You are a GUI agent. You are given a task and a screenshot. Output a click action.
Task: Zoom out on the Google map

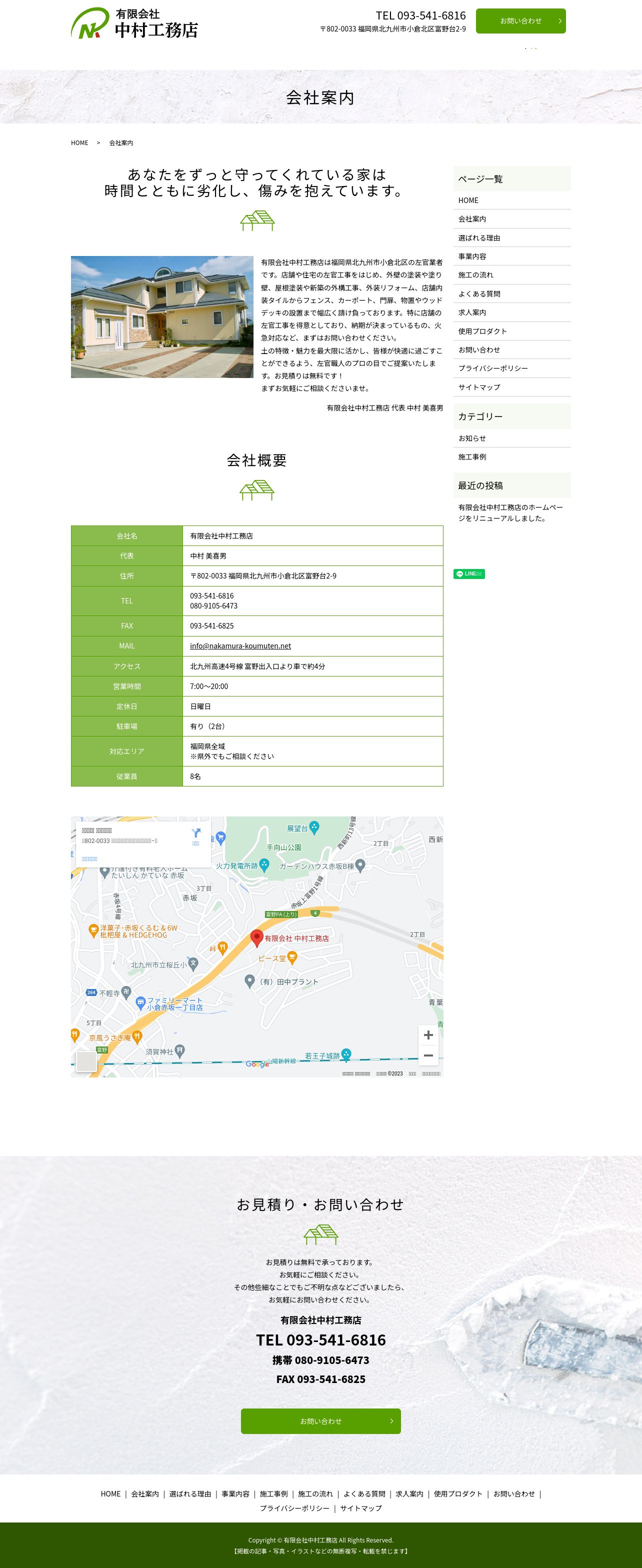tap(428, 1055)
